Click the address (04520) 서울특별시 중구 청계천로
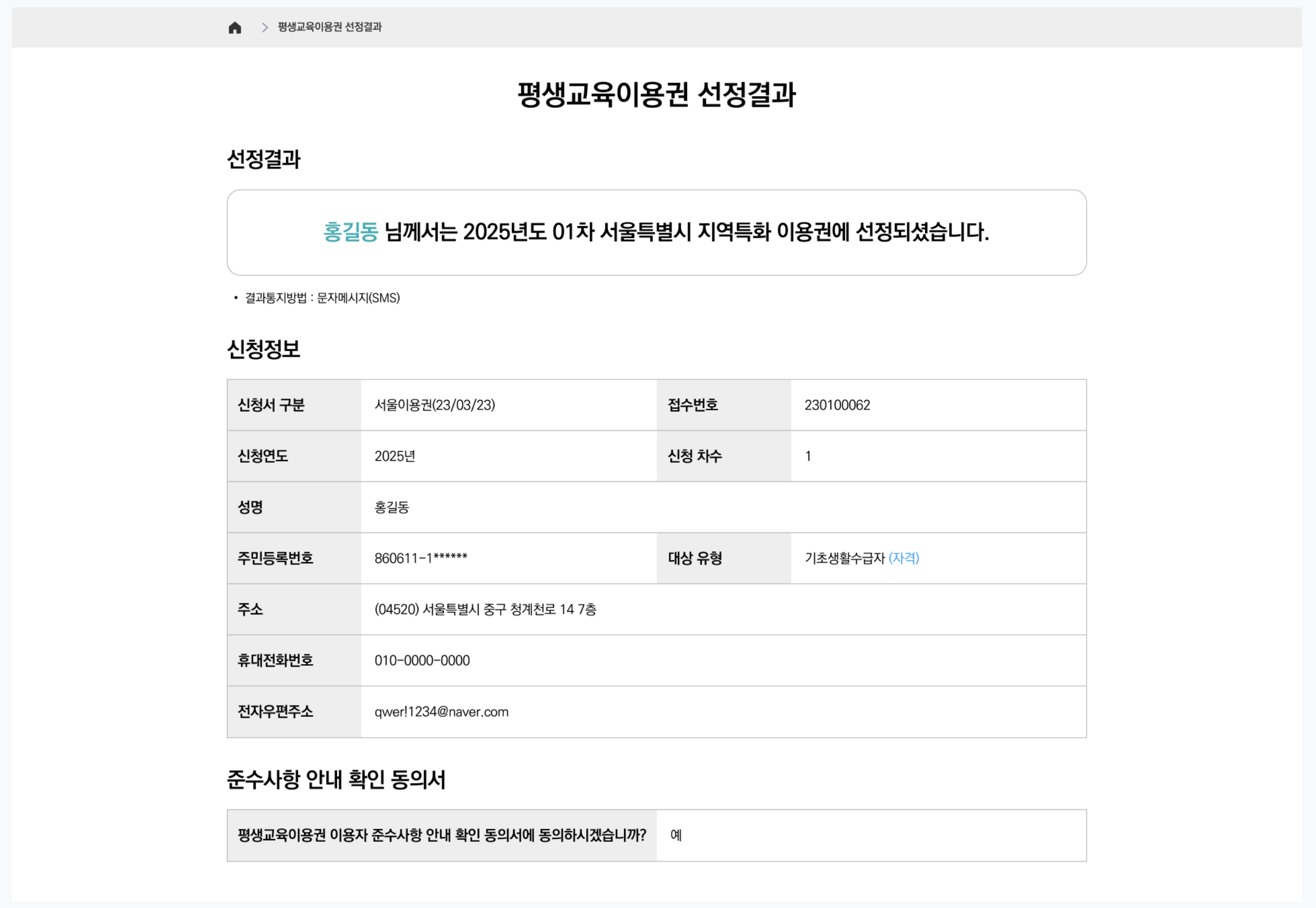Viewport: 1316px width, 908px height. [x=485, y=609]
